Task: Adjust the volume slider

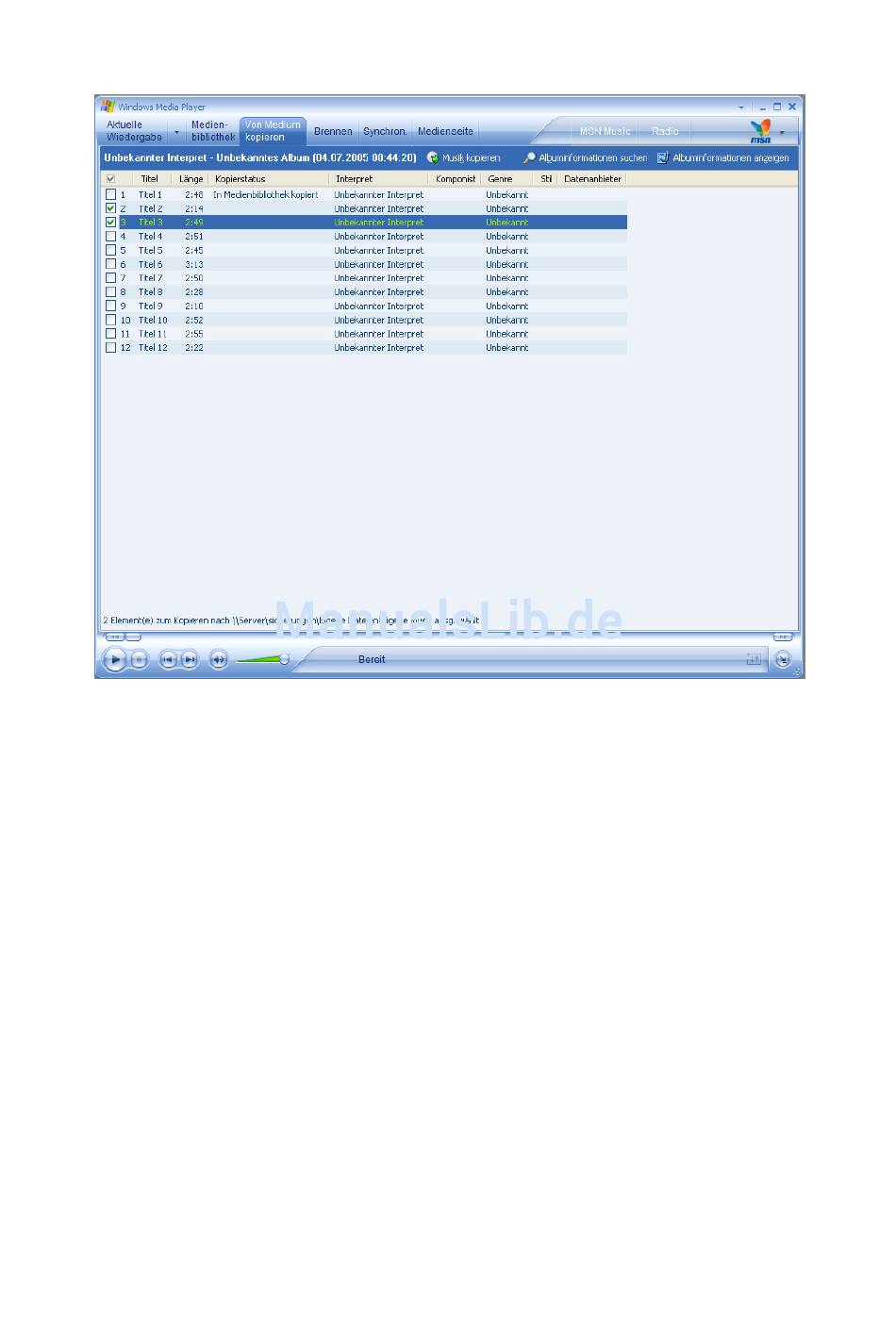Action: point(262,659)
